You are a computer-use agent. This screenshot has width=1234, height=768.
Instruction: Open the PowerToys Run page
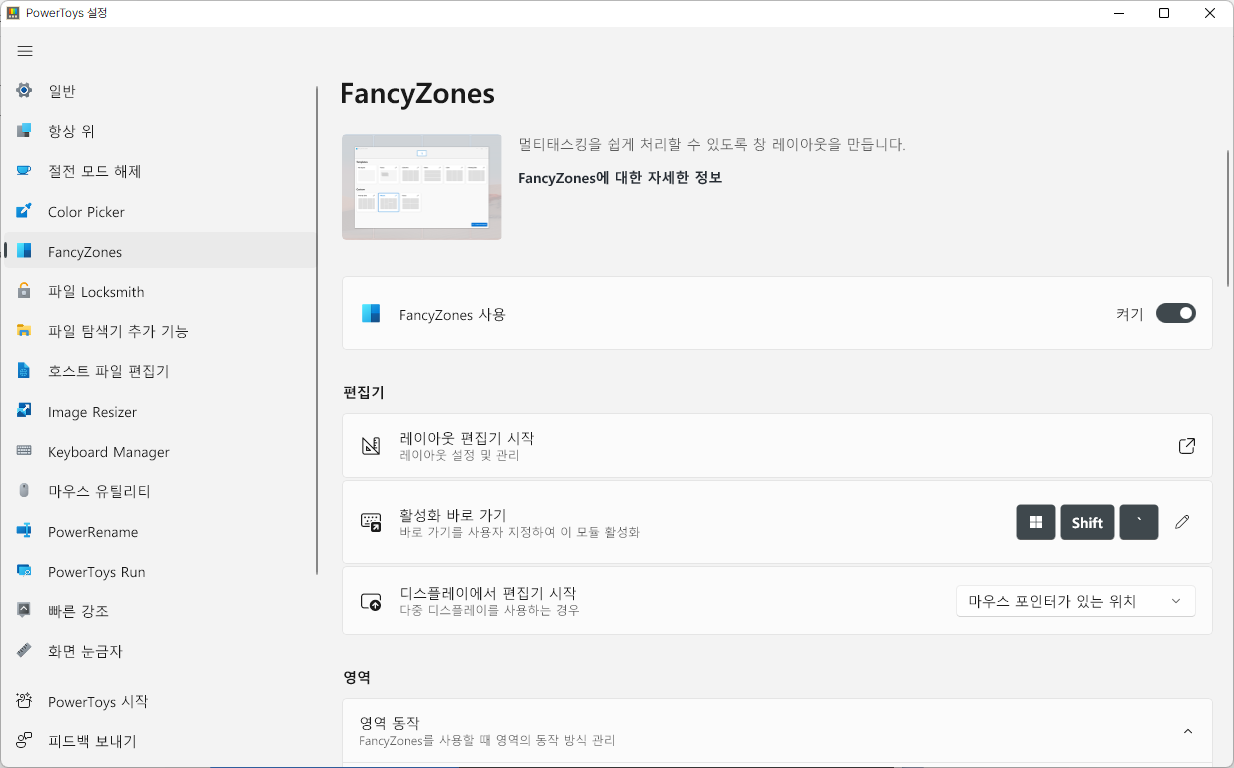[160, 571]
